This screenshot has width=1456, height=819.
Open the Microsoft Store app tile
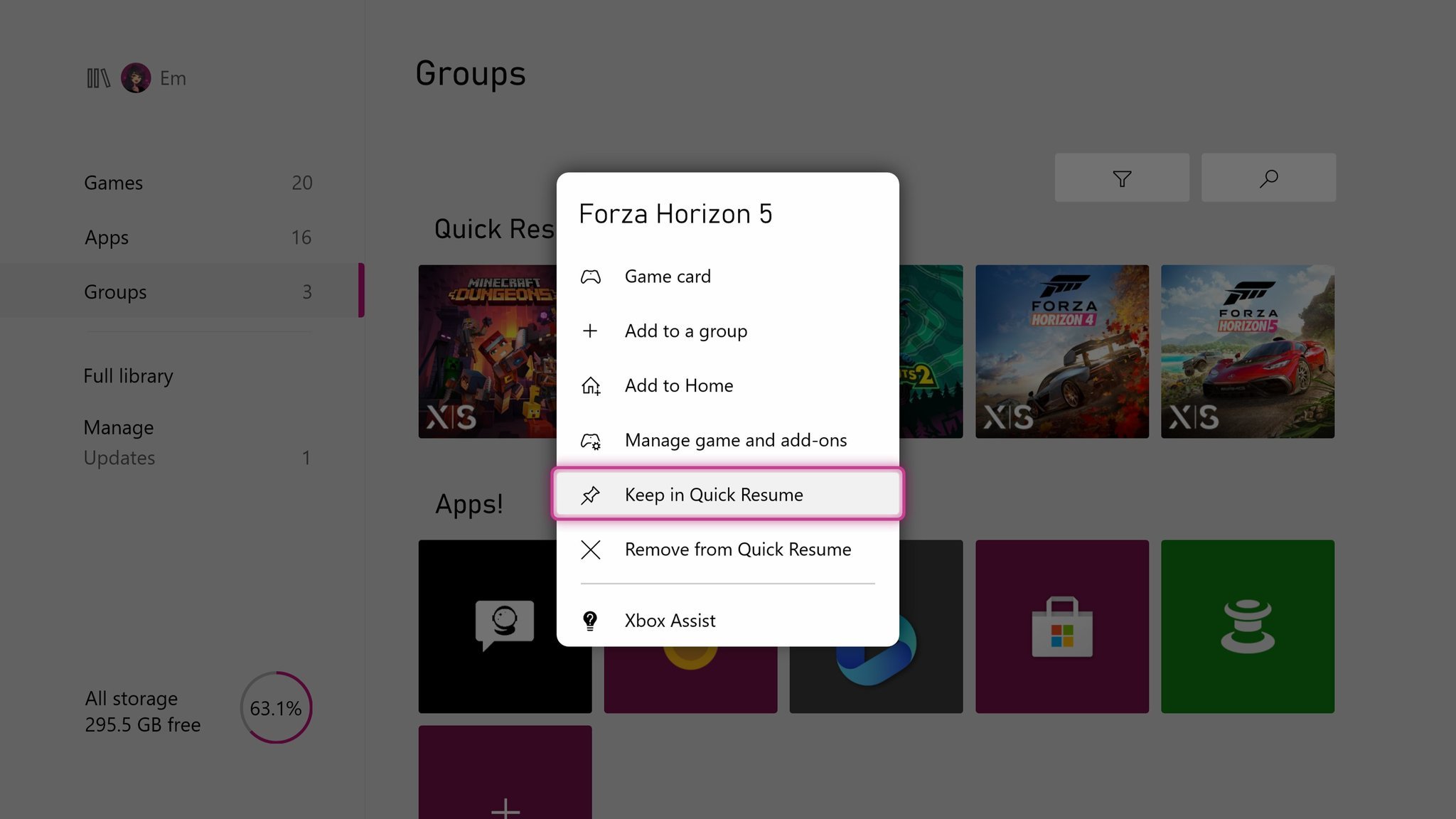pyautogui.click(x=1061, y=626)
